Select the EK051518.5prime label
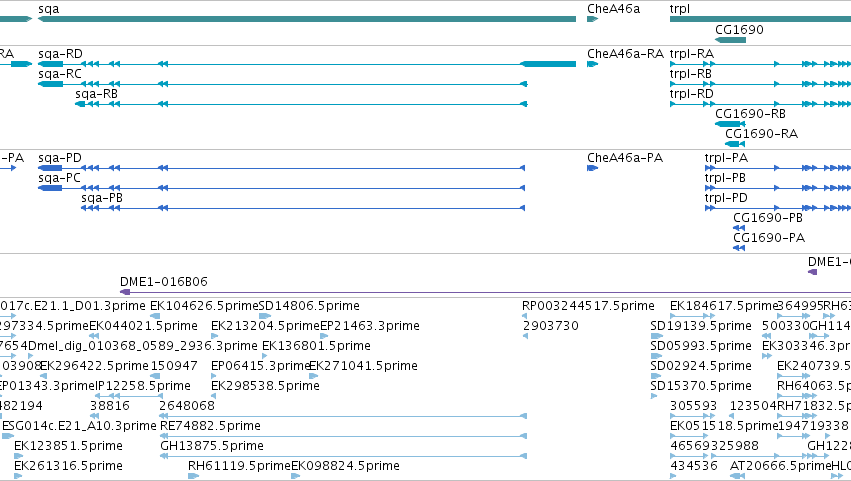 (724, 427)
